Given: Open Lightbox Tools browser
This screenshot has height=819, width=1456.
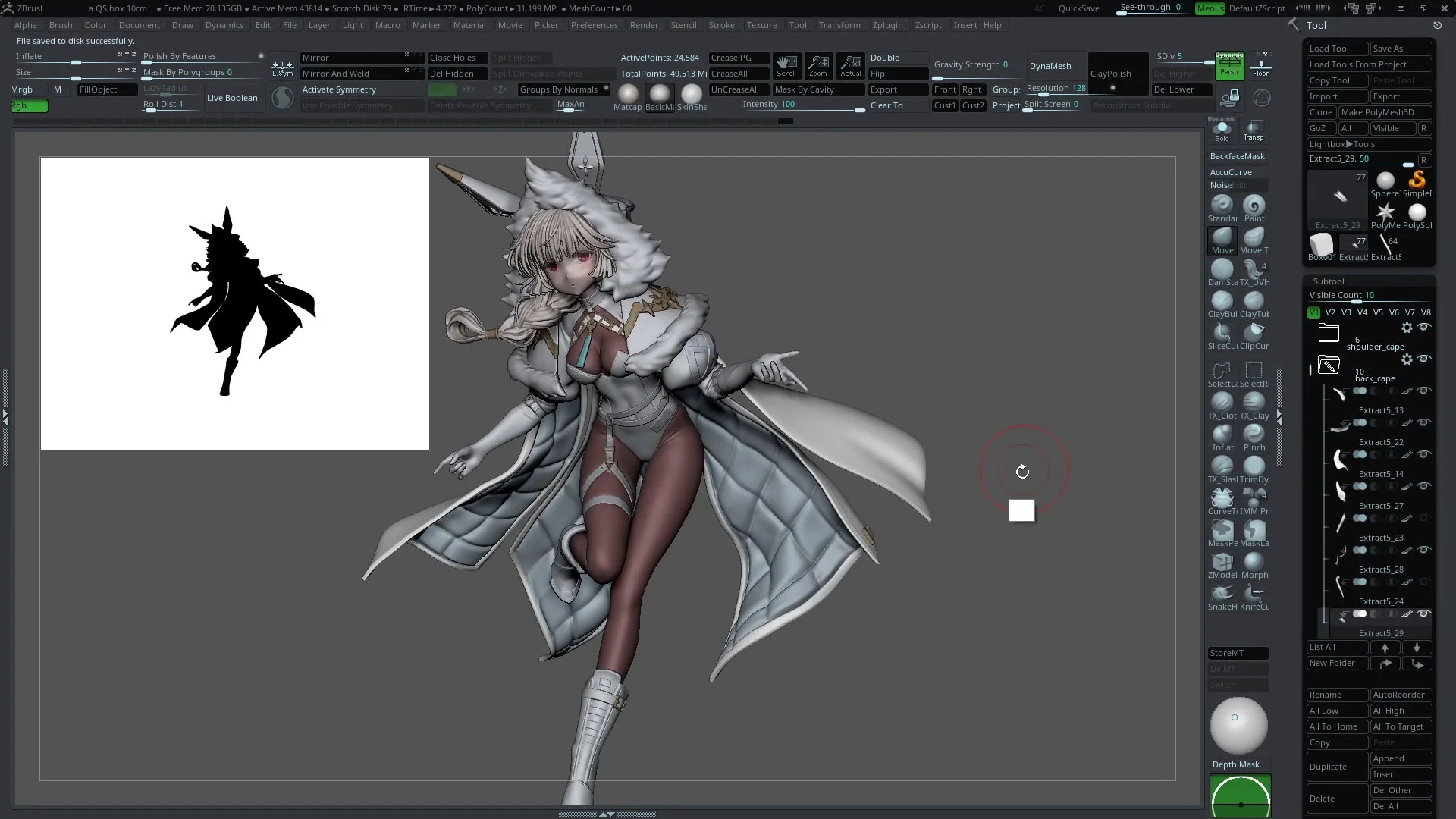Looking at the screenshot, I should coord(1369,144).
